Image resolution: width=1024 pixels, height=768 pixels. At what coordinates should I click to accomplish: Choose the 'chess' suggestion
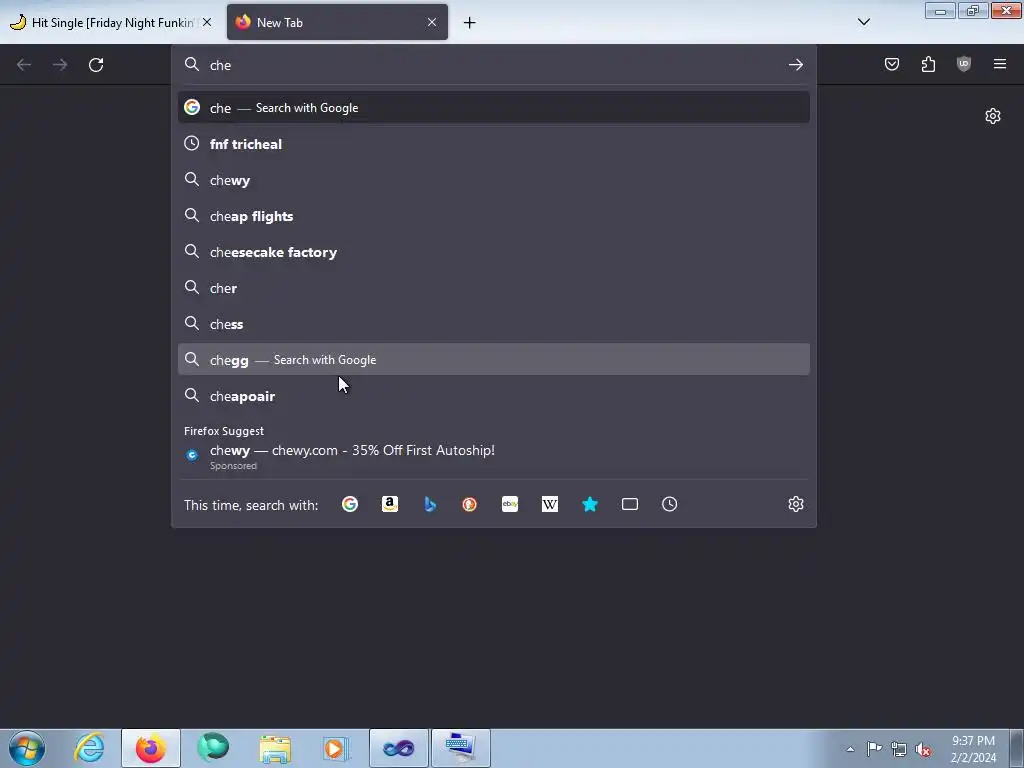point(494,324)
